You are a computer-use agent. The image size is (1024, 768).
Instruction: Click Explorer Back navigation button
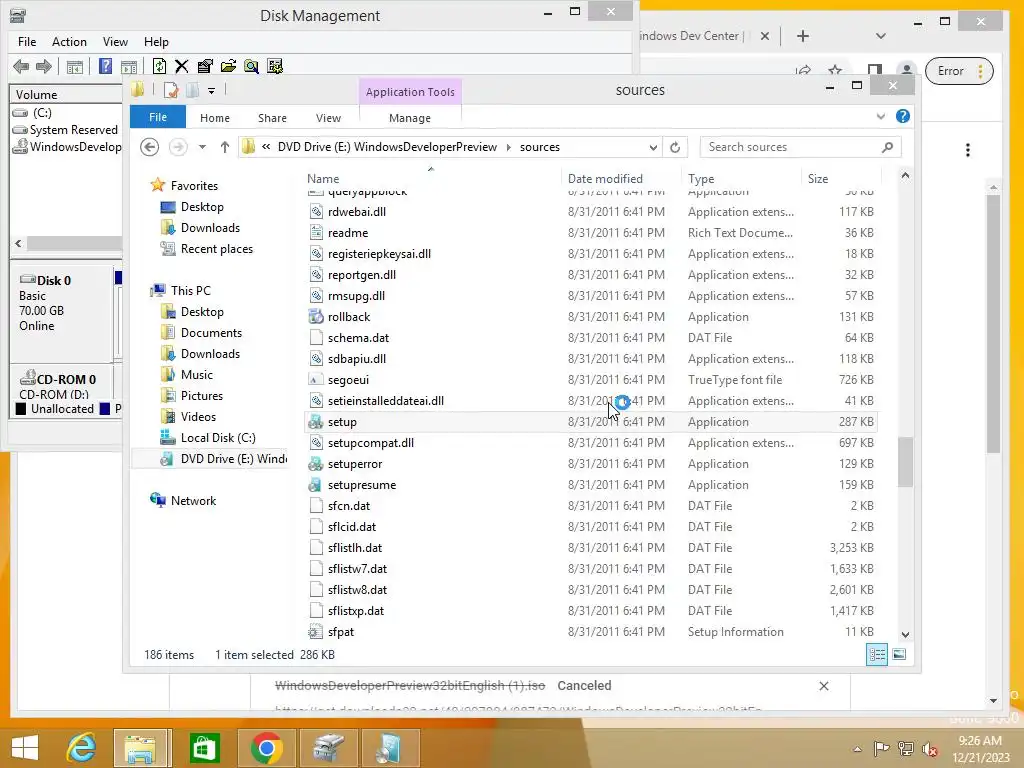(150, 147)
